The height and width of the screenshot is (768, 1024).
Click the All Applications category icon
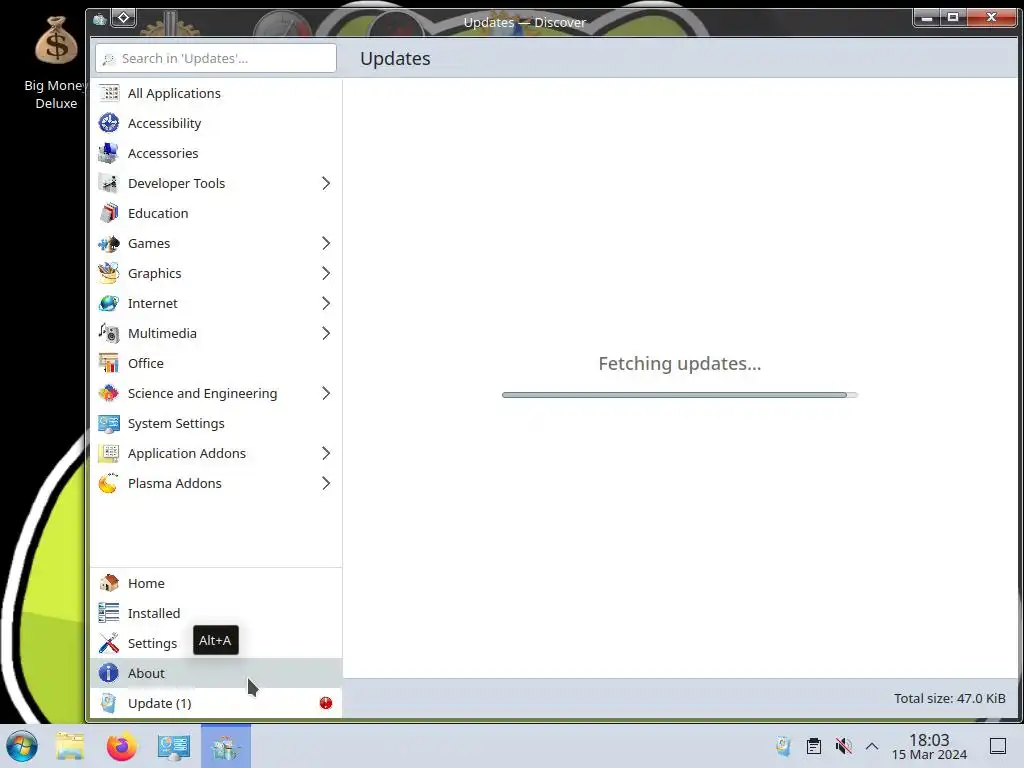click(x=108, y=93)
